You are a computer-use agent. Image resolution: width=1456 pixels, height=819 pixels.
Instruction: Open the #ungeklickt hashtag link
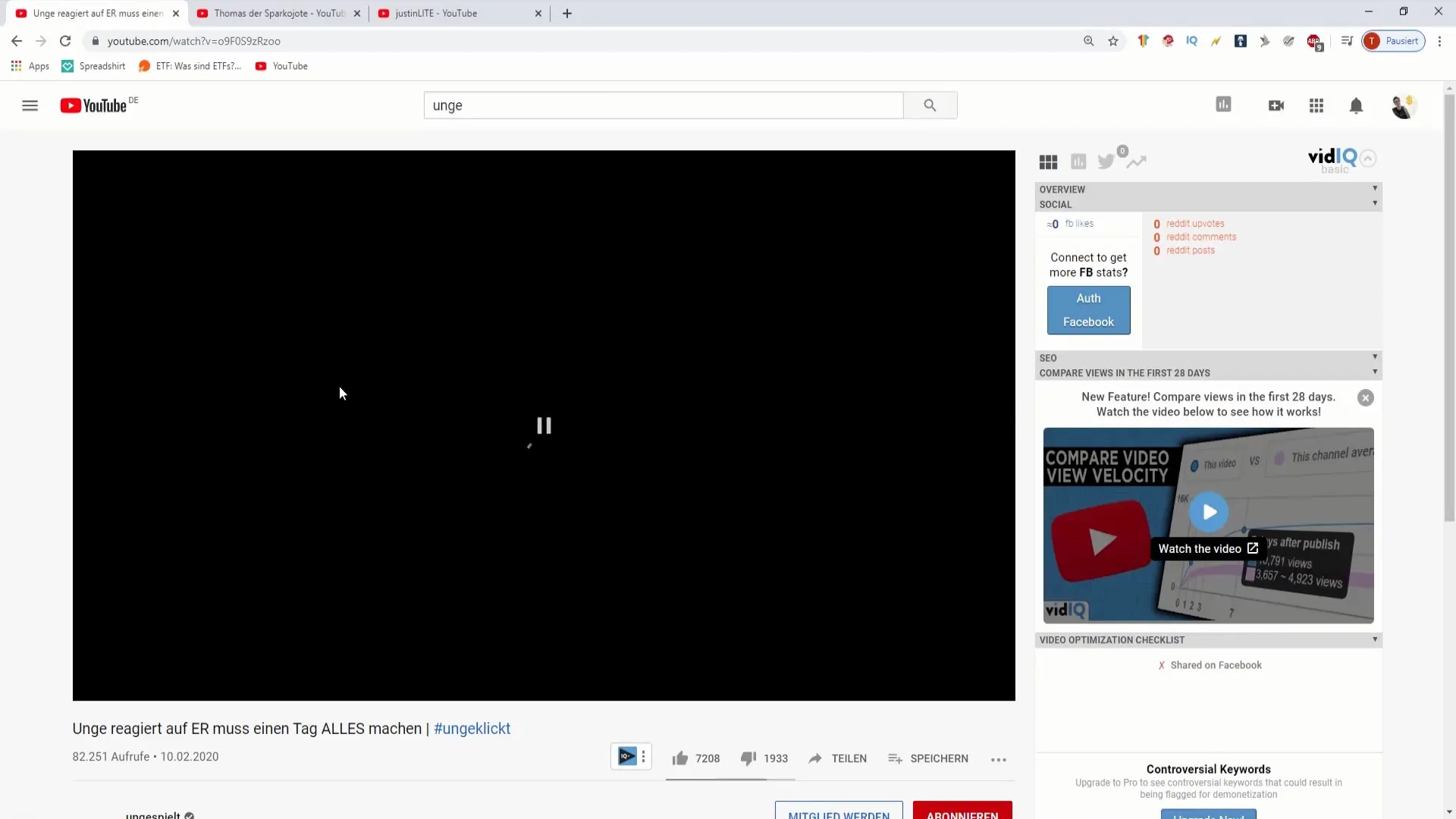tap(472, 729)
